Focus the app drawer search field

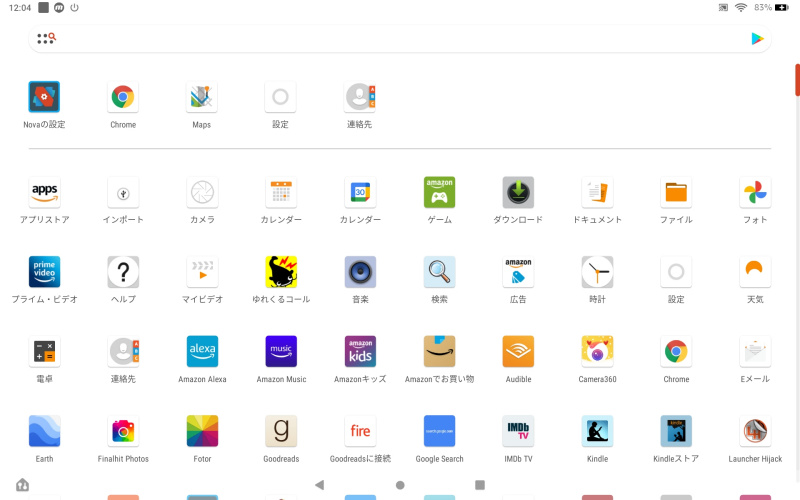coord(399,39)
